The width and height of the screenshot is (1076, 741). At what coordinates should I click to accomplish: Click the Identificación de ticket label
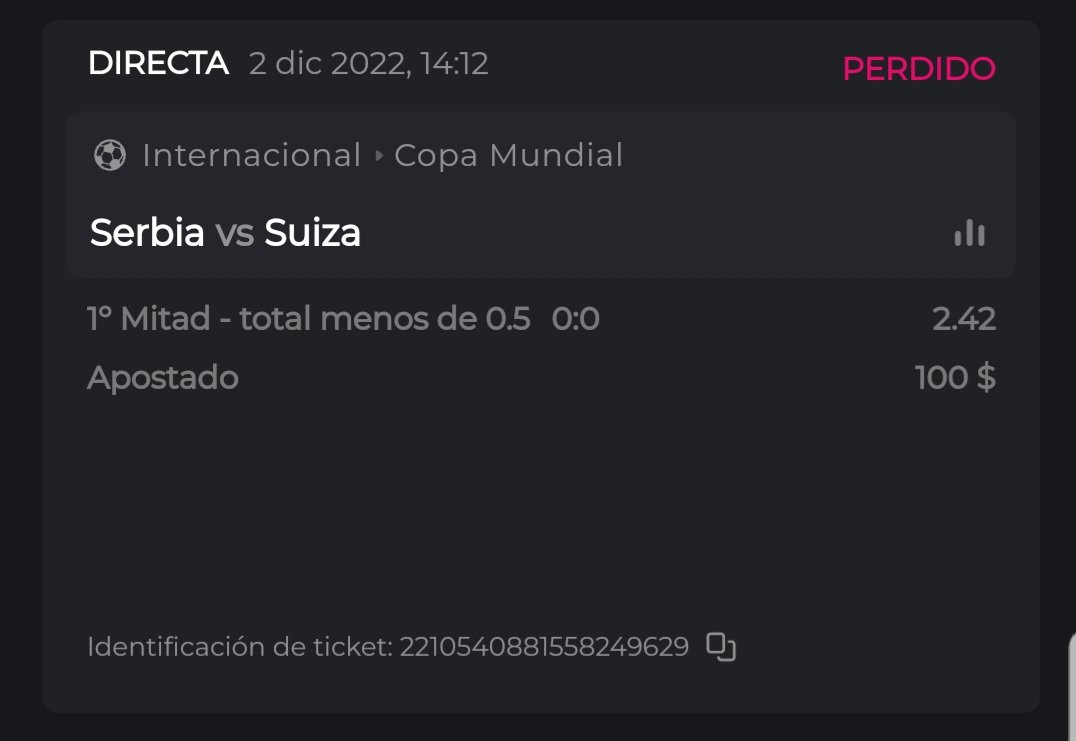239,647
